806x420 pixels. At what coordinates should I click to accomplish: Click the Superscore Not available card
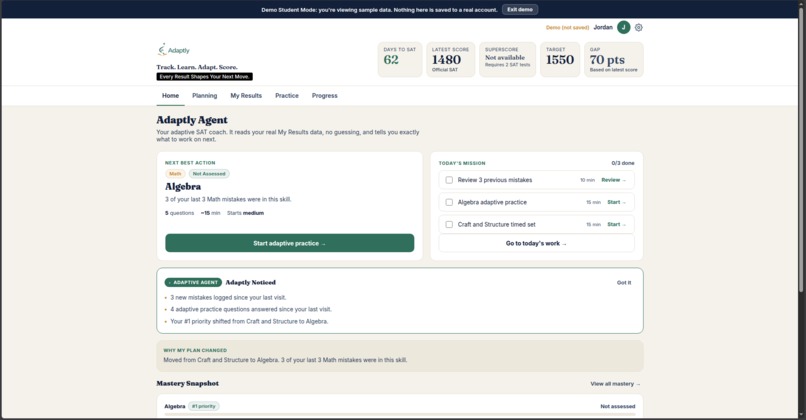(x=507, y=60)
